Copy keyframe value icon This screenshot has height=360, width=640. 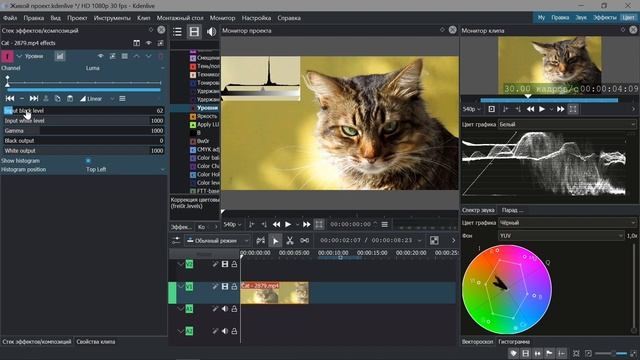(x=58, y=98)
